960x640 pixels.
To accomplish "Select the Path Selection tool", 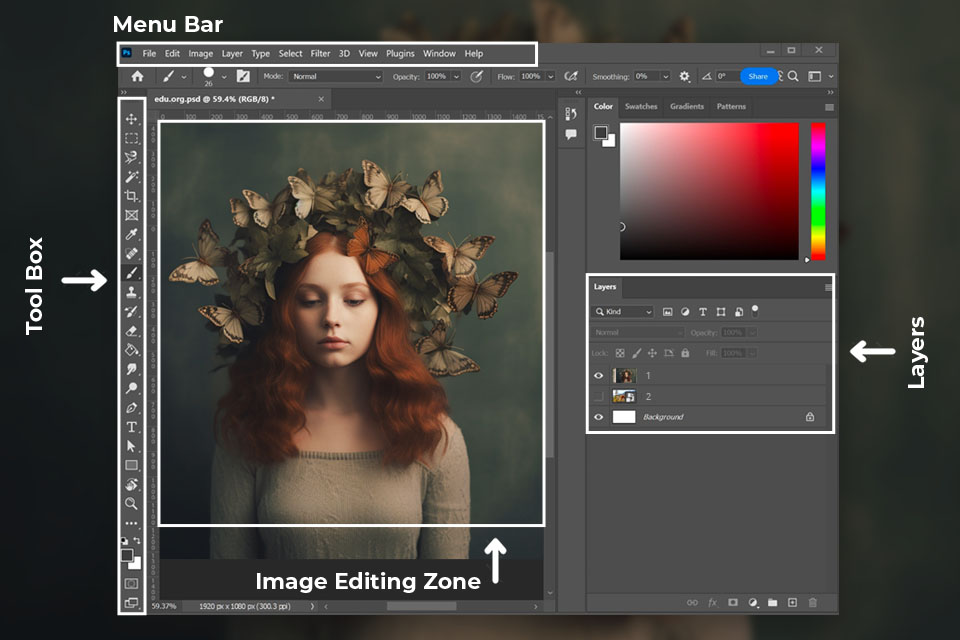I will [x=131, y=446].
